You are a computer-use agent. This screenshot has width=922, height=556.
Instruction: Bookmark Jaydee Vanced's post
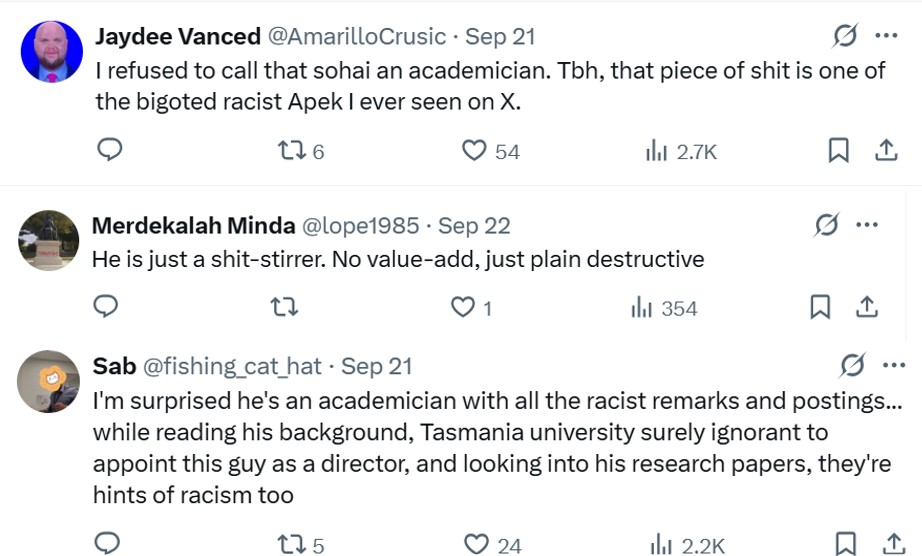838,151
